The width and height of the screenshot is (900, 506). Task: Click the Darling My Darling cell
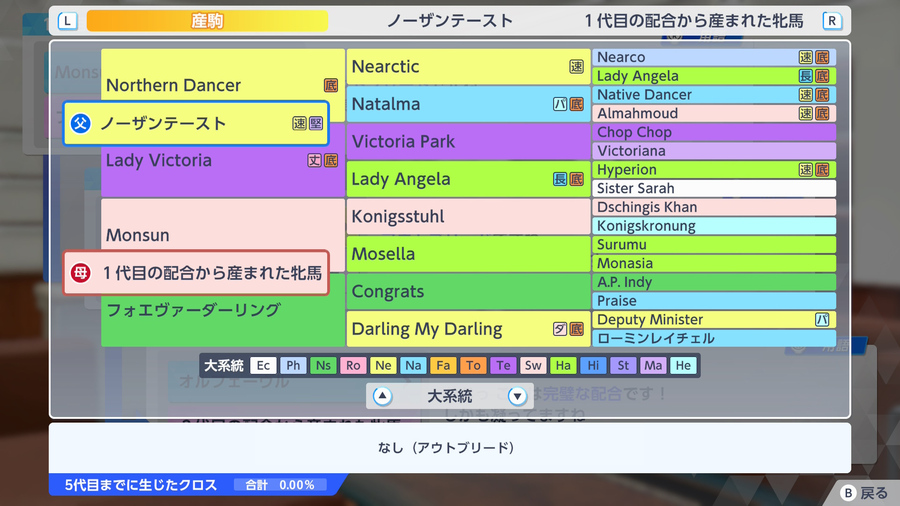pos(468,329)
